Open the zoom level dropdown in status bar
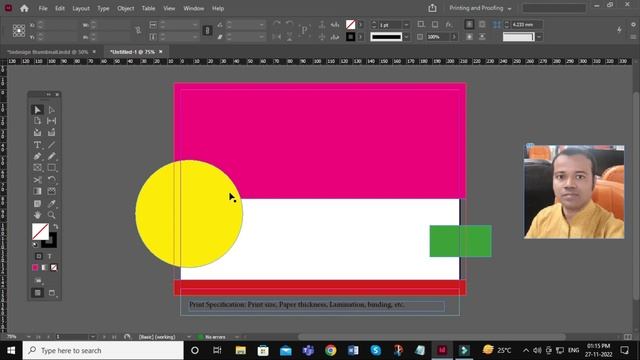Viewport: 640px width, 360px height. (x=28, y=337)
